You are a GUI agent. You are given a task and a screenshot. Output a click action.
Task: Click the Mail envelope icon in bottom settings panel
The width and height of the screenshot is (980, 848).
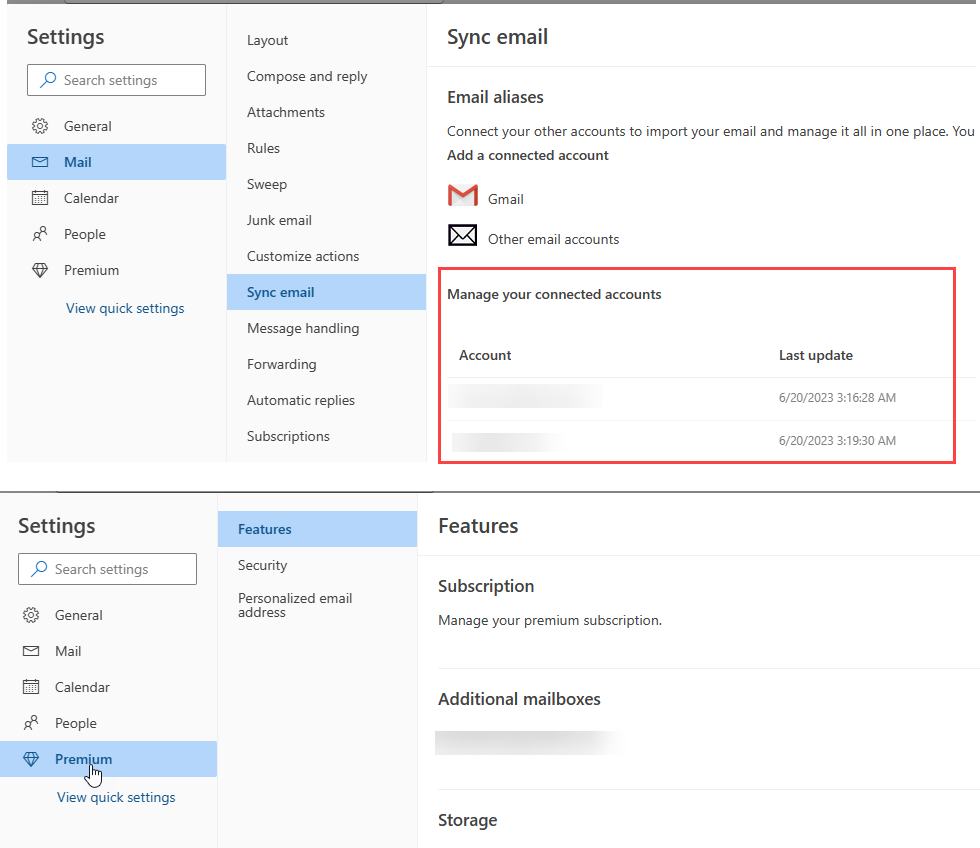(31, 651)
